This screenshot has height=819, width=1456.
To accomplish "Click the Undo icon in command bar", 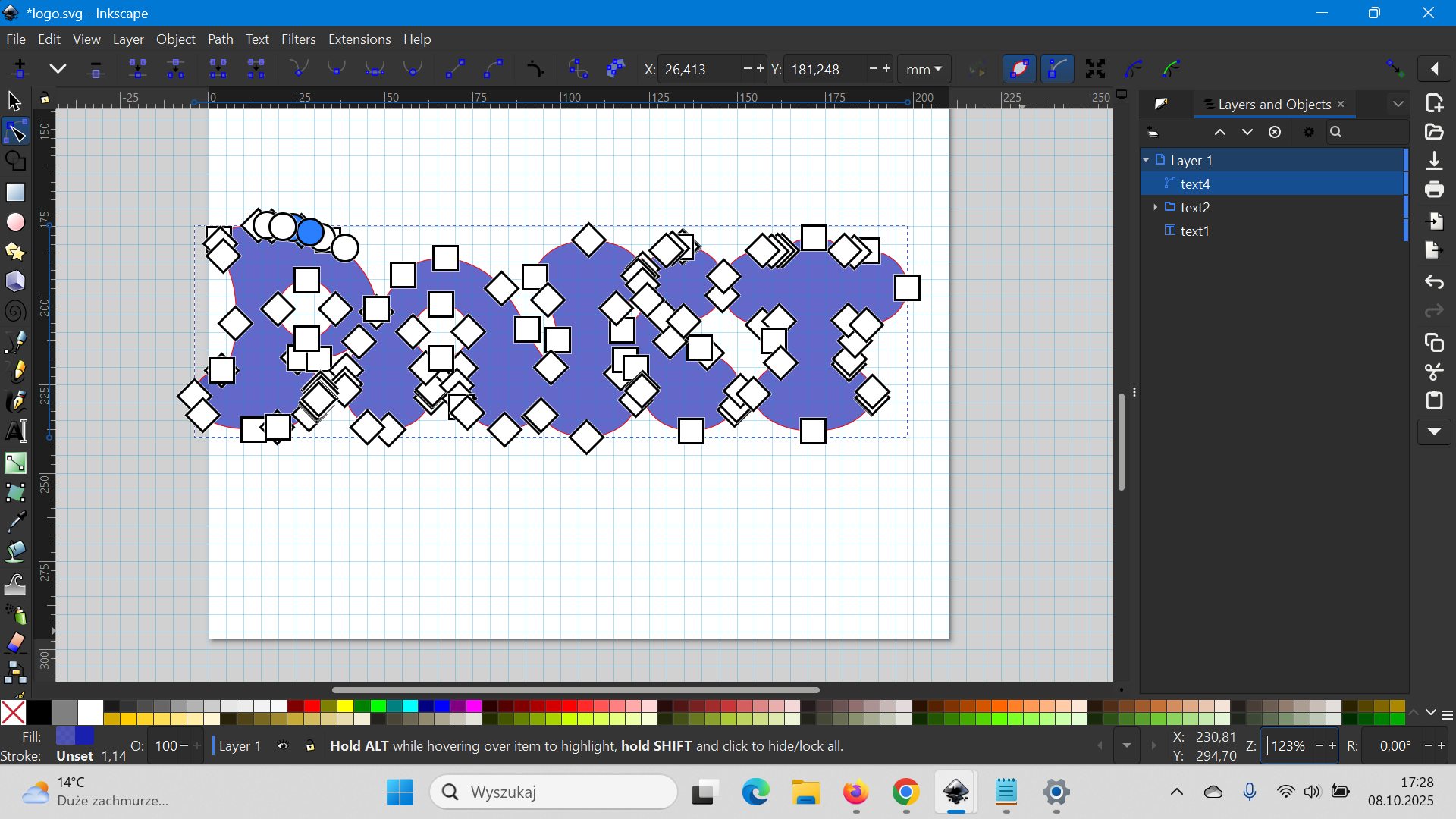I will pos(1434,282).
